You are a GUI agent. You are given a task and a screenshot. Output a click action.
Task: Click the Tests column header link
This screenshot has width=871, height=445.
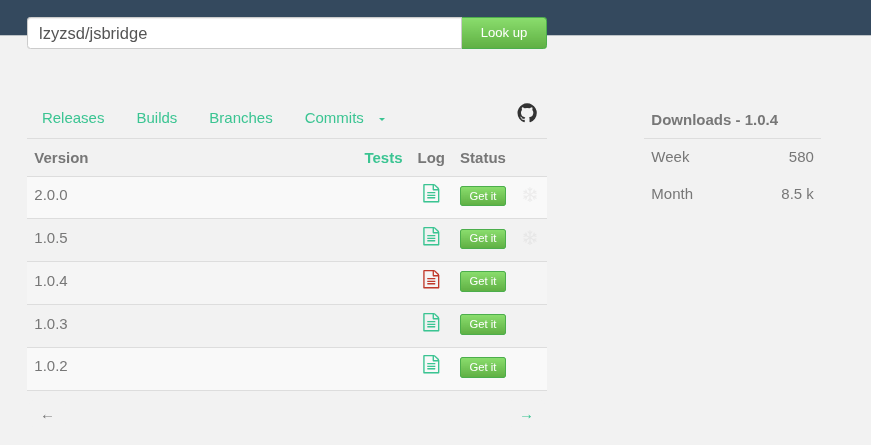tap(383, 158)
